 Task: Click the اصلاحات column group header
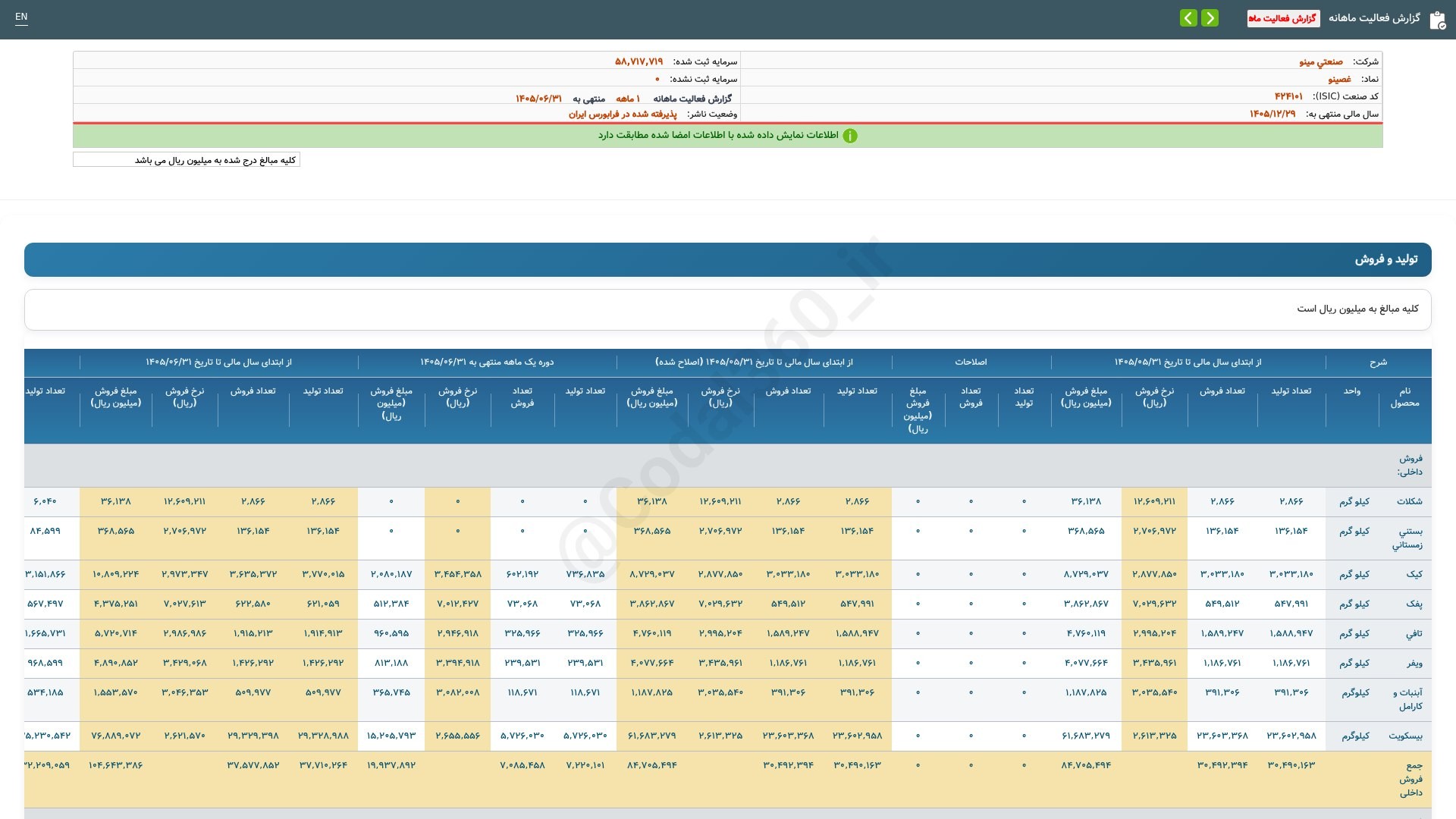971,362
